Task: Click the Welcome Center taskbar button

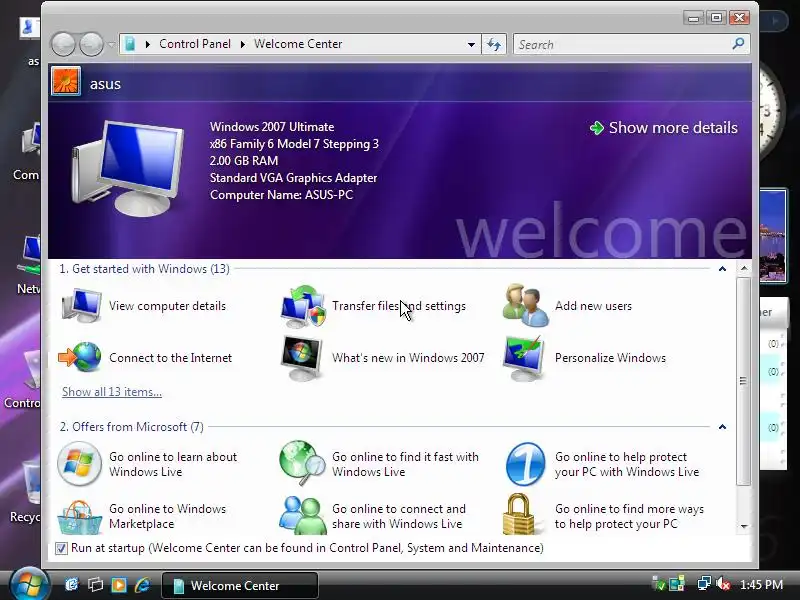Action: (x=240, y=585)
